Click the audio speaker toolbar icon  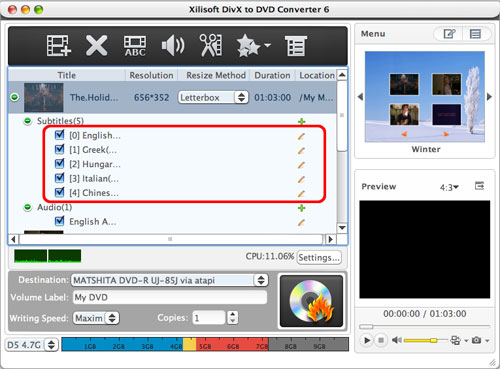[x=173, y=46]
